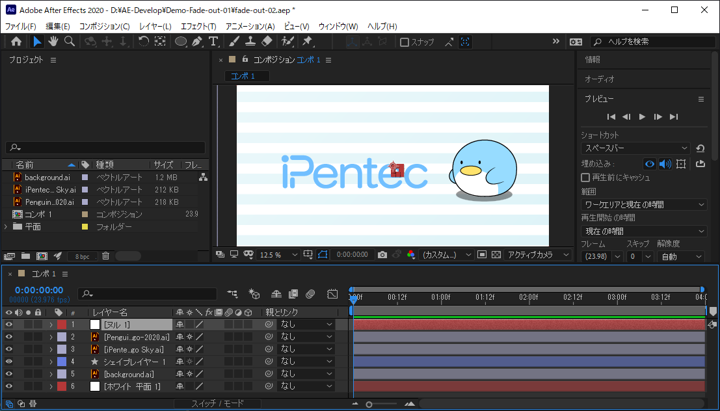Expand the ヌル 1 layer properties

tap(51, 325)
